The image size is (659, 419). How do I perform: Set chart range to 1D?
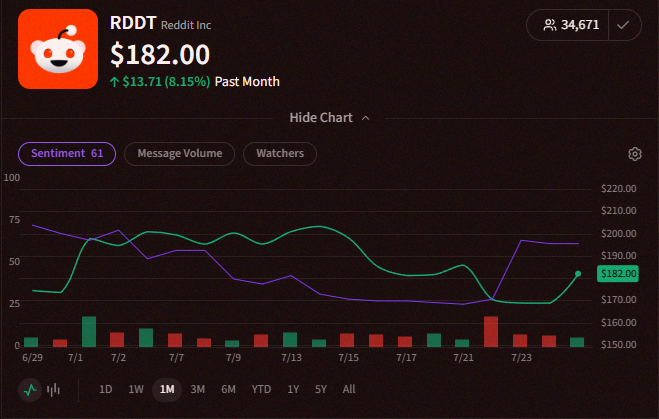pyautogui.click(x=105, y=390)
